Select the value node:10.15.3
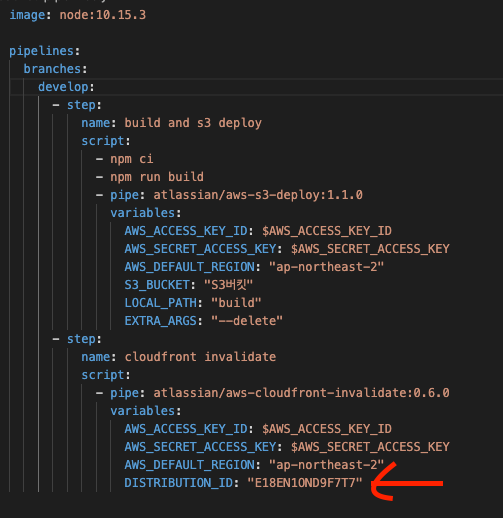The height and width of the screenshot is (518, 503). [103, 15]
